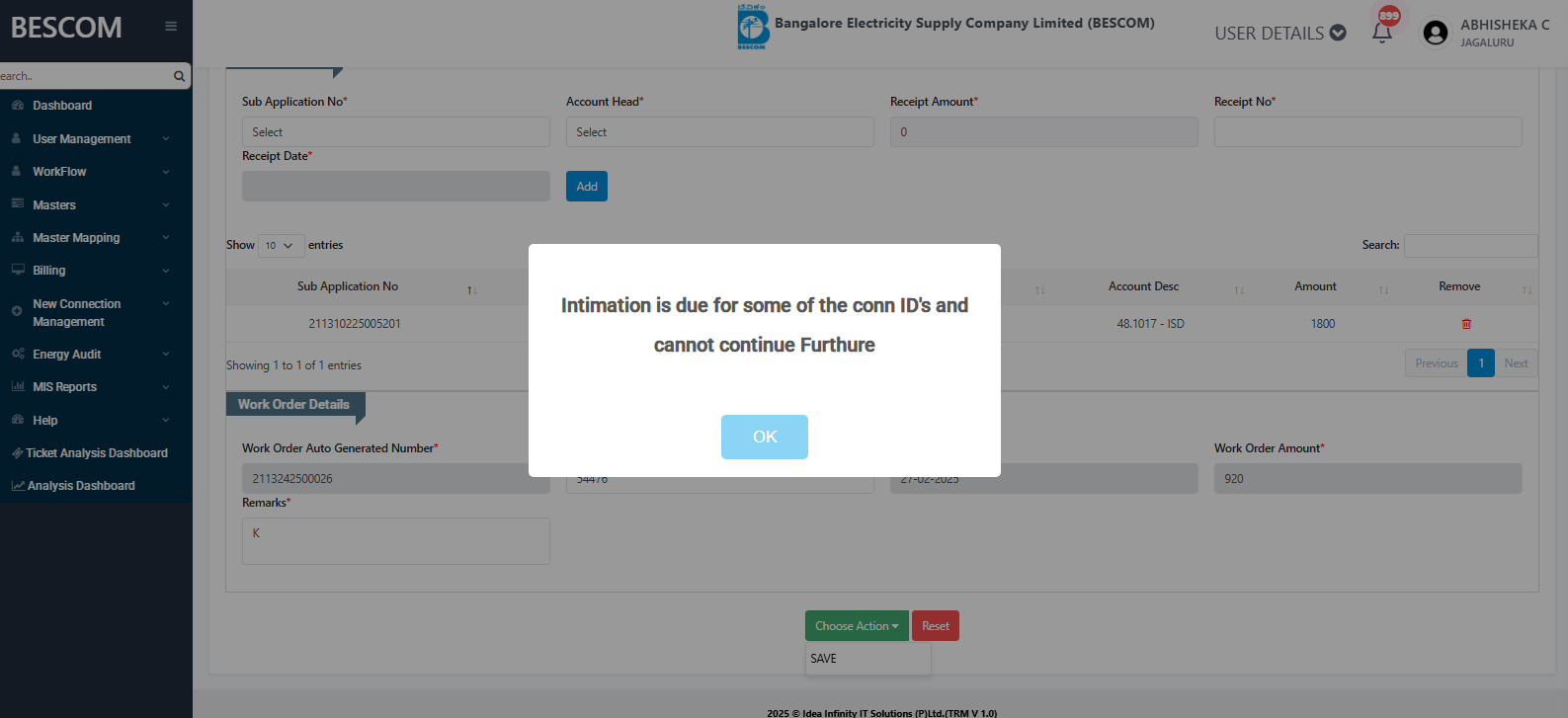
Task: Open Dashboard from the sidebar
Action: pos(62,106)
